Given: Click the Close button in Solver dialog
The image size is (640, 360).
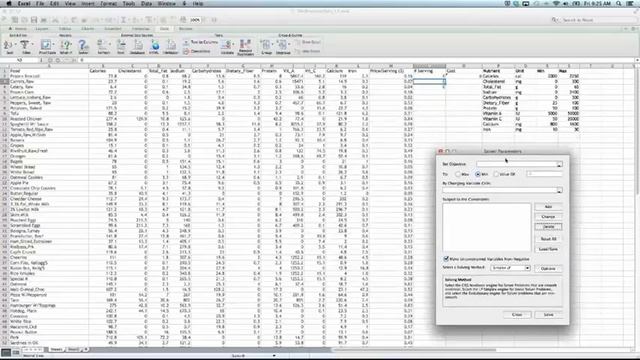Looking at the screenshot, I should coord(517,315).
